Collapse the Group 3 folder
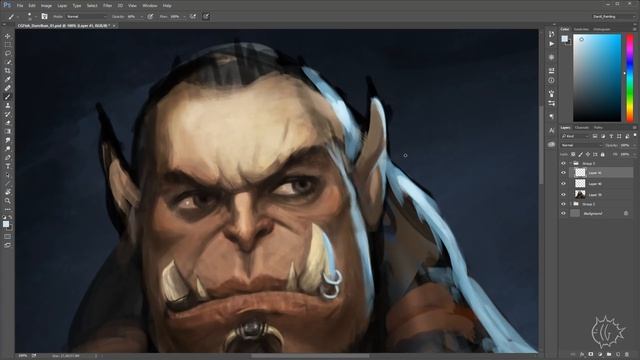 point(571,163)
